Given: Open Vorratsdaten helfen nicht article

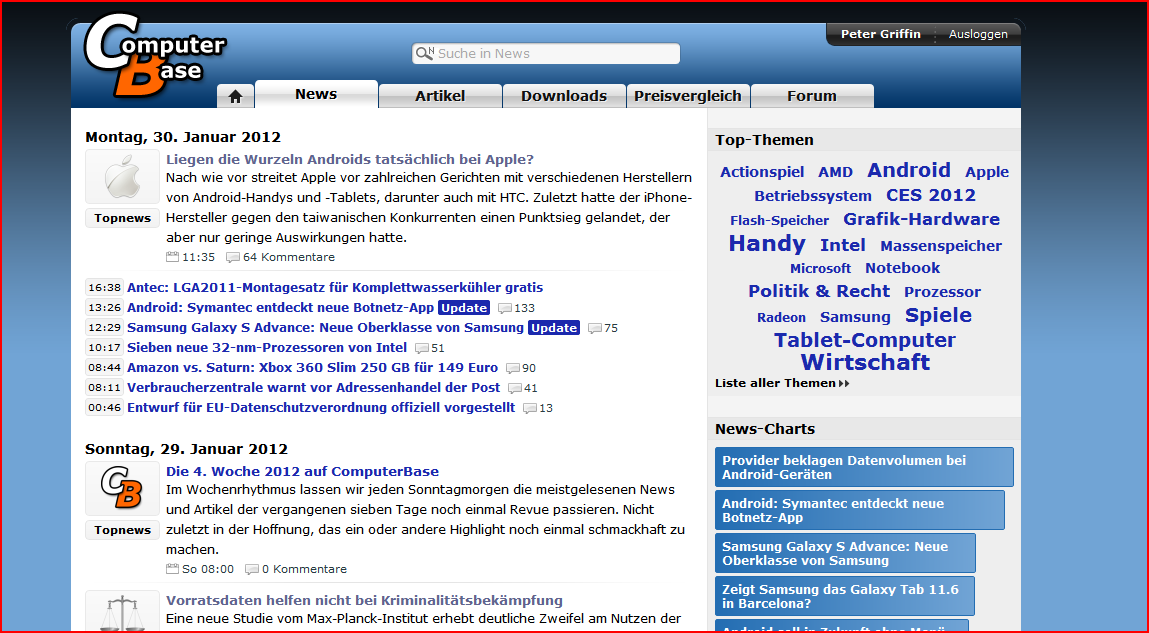Looking at the screenshot, I should tap(364, 601).
